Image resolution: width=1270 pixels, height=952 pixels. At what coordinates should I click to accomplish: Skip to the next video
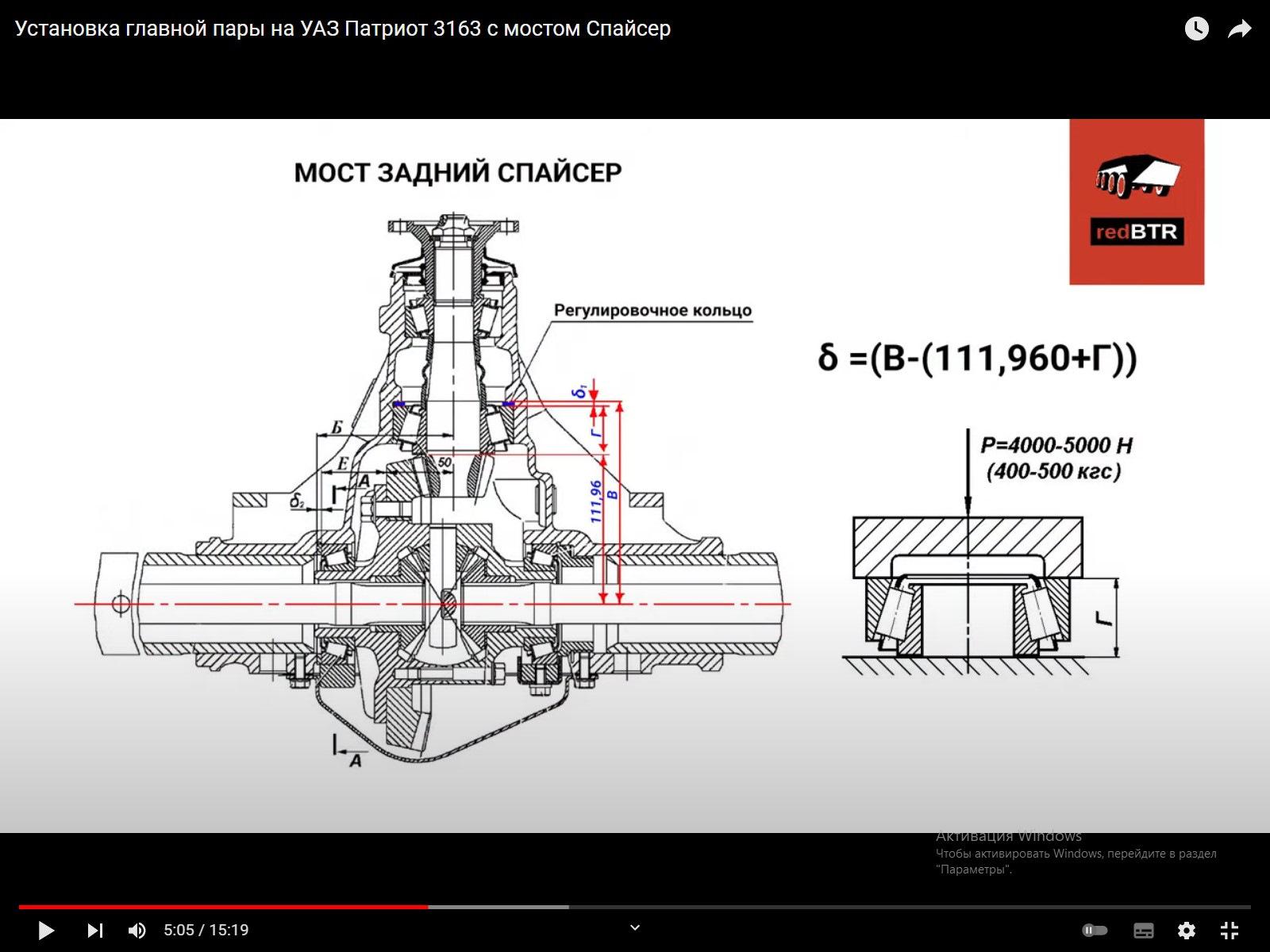(x=94, y=930)
